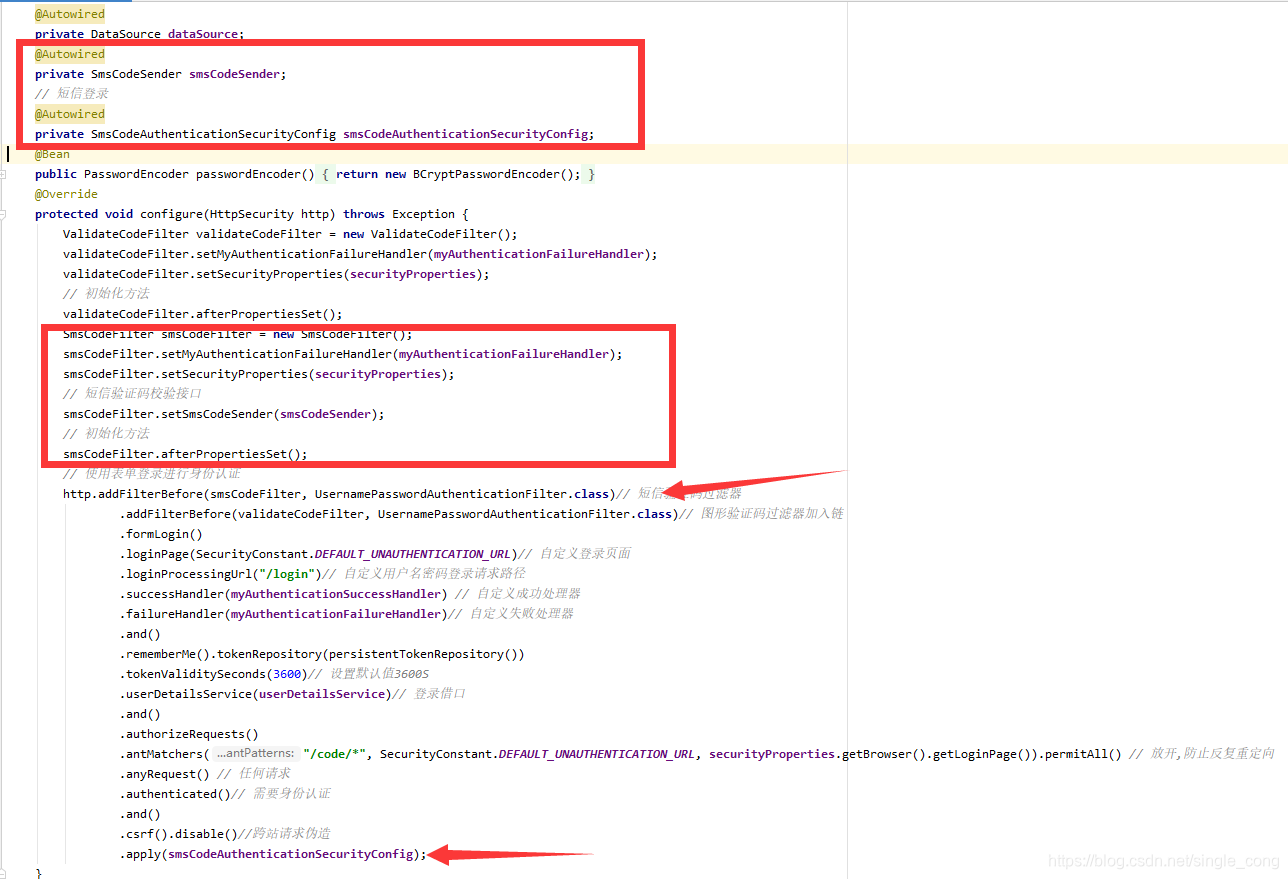Click .successHandler(myAuthenticationSuccessHandler) call

283,594
